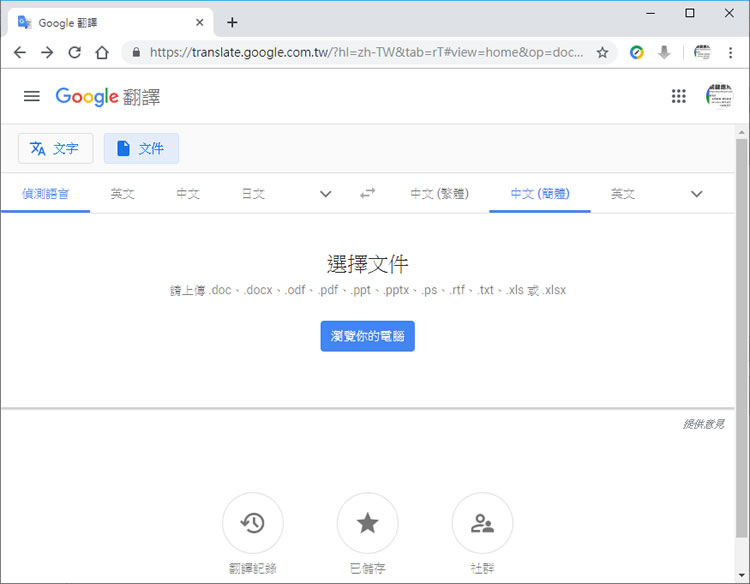Expand more source languages dropdown
The image size is (750, 584).
[325, 194]
